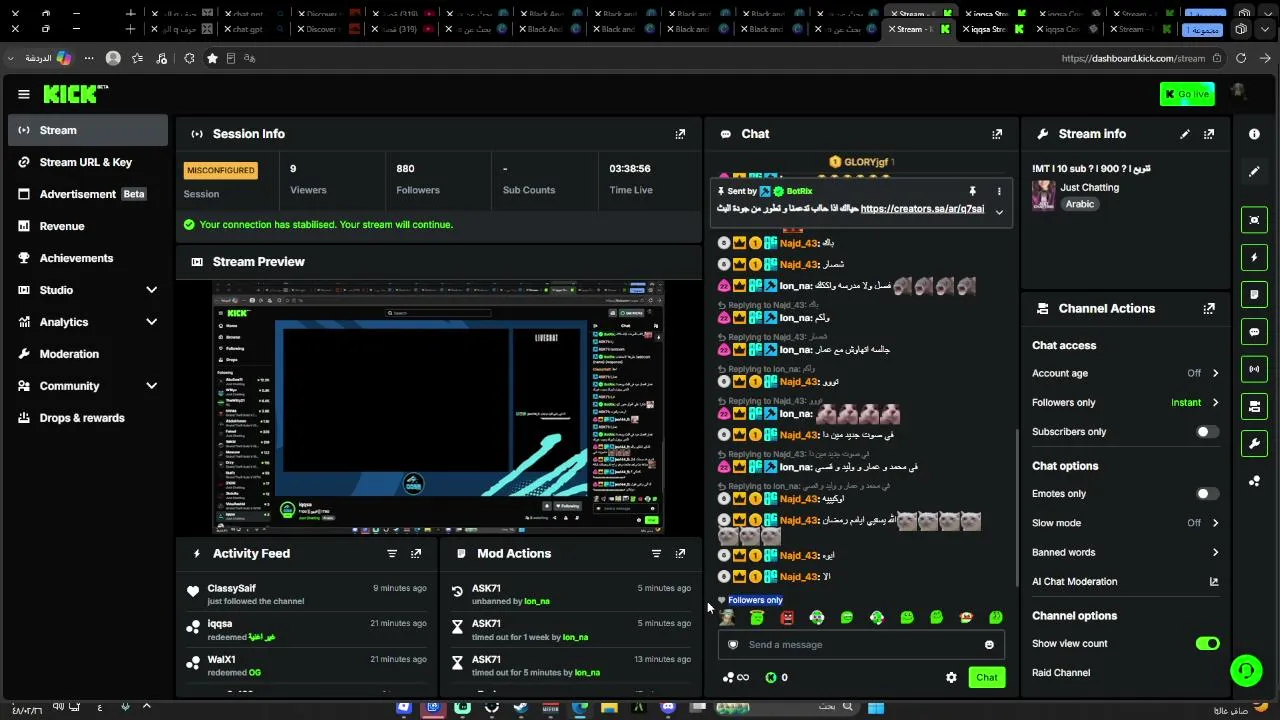Toggle the broadcast signal widget icon
The image size is (1280, 720).
1254,369
